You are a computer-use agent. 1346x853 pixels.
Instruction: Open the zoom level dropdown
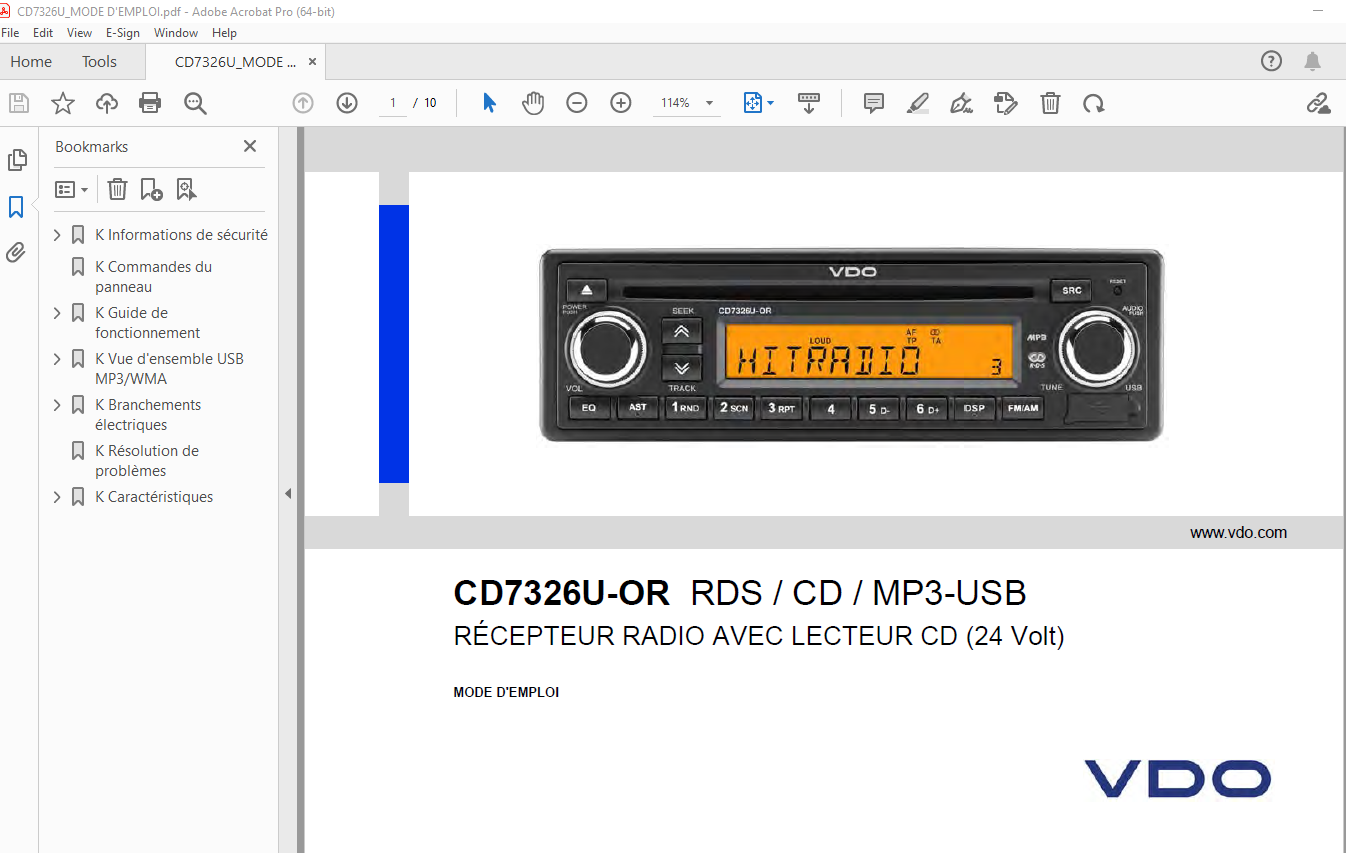tap(709, 103)
